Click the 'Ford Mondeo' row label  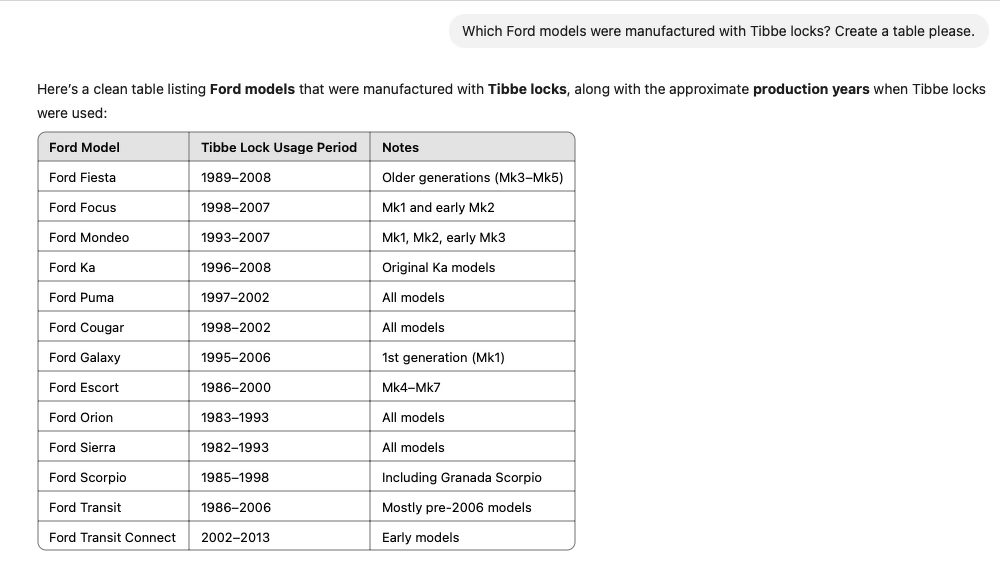click(88, 237)
